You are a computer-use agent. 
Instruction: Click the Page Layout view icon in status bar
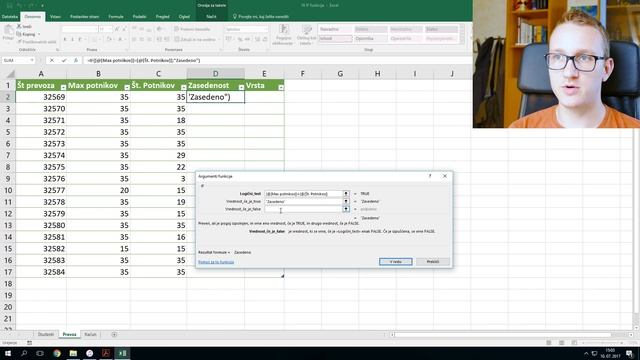tap(562, 343)
